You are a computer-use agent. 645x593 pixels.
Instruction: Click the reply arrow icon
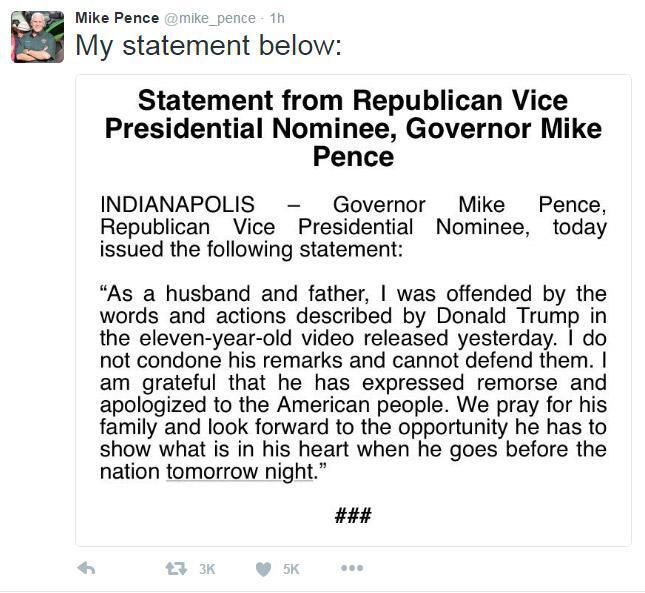point(86,568)
